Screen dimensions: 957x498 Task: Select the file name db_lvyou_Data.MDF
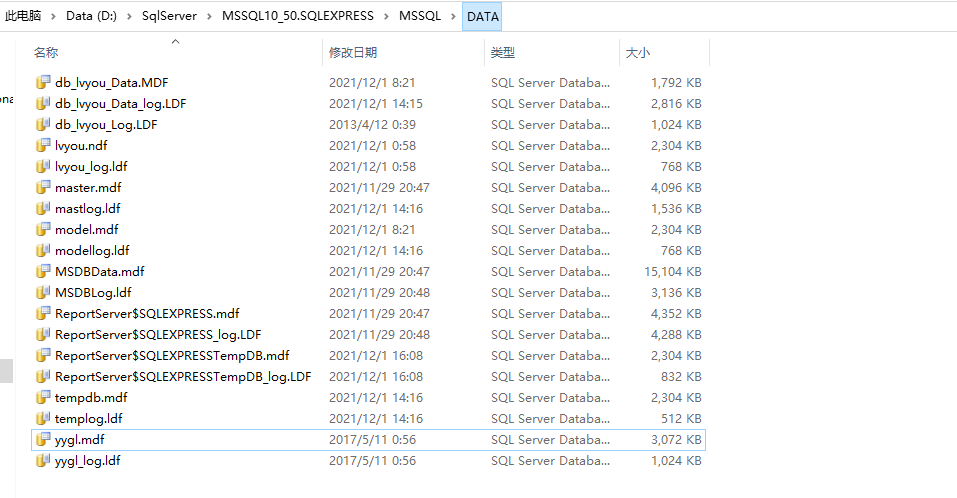[x=112, y=82]
